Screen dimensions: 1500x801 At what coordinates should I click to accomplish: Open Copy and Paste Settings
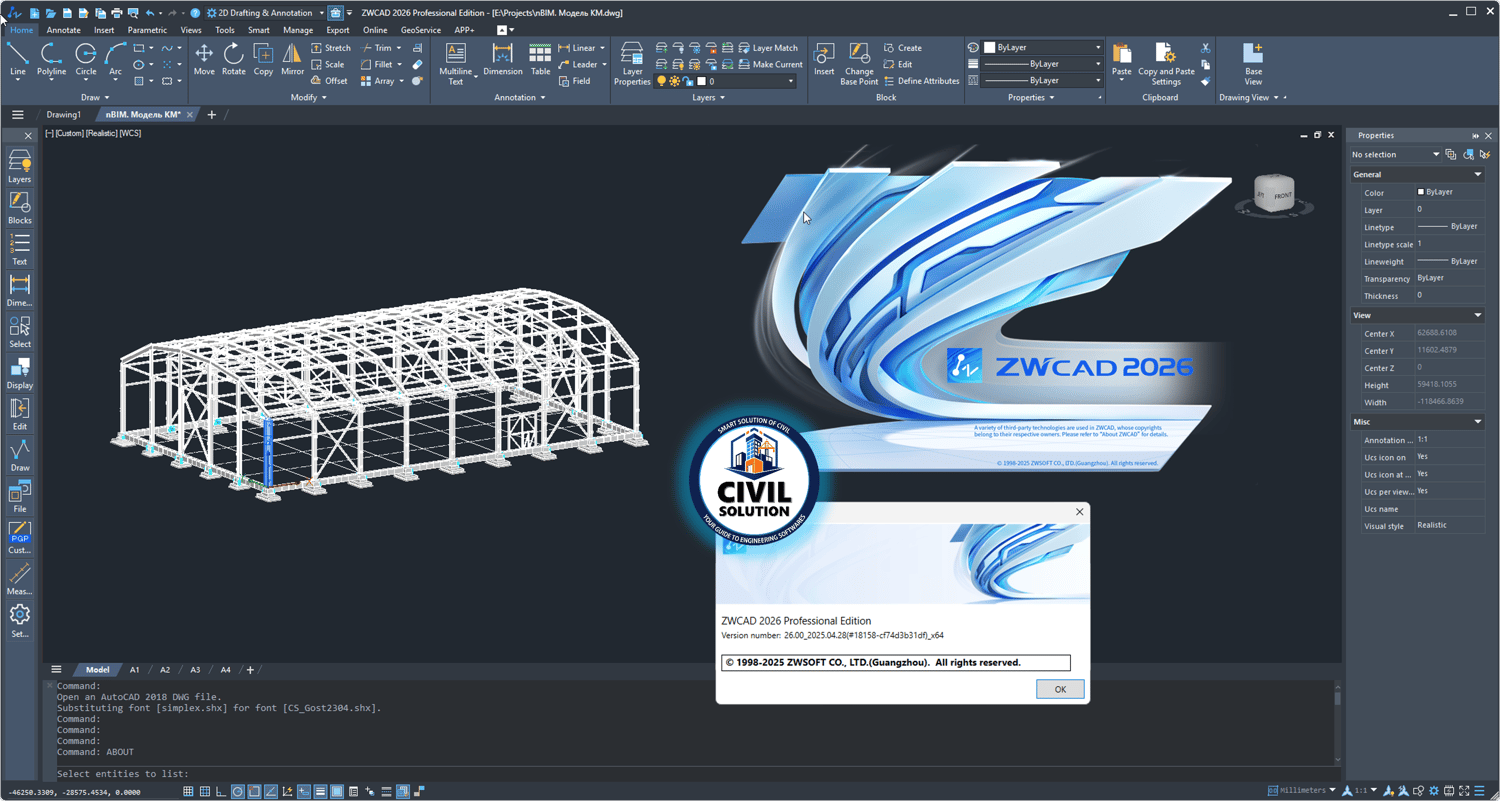[1166, 64]
